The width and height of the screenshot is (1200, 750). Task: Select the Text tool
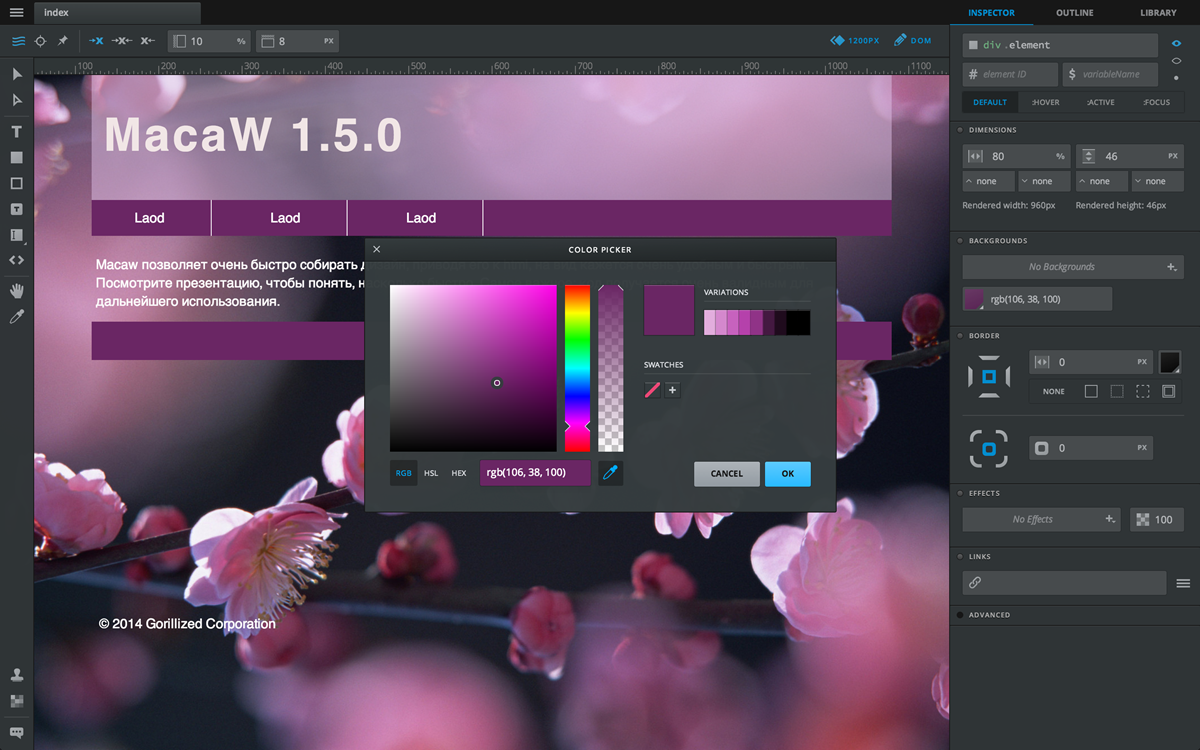tap(17, 132)
